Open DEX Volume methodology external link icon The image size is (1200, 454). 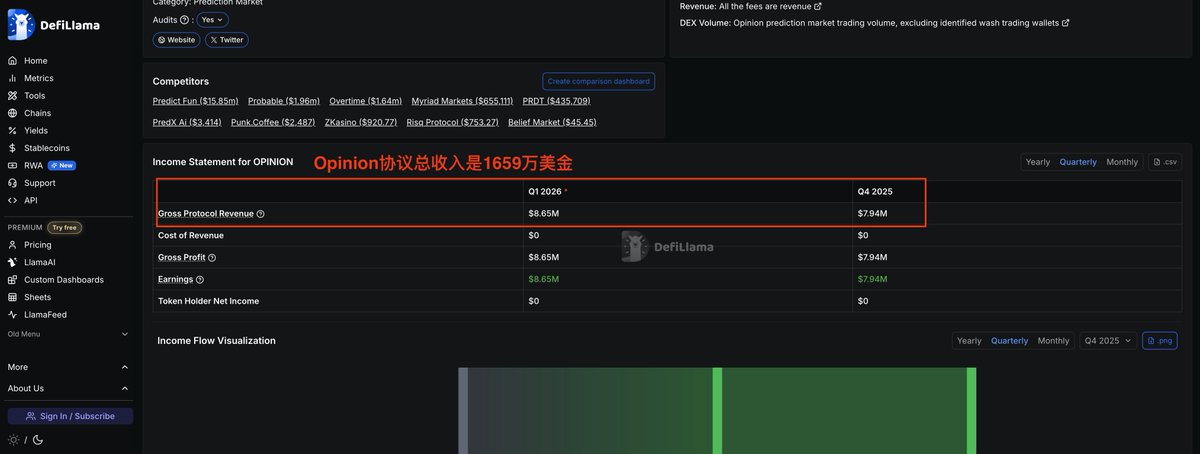[1065, 23]
